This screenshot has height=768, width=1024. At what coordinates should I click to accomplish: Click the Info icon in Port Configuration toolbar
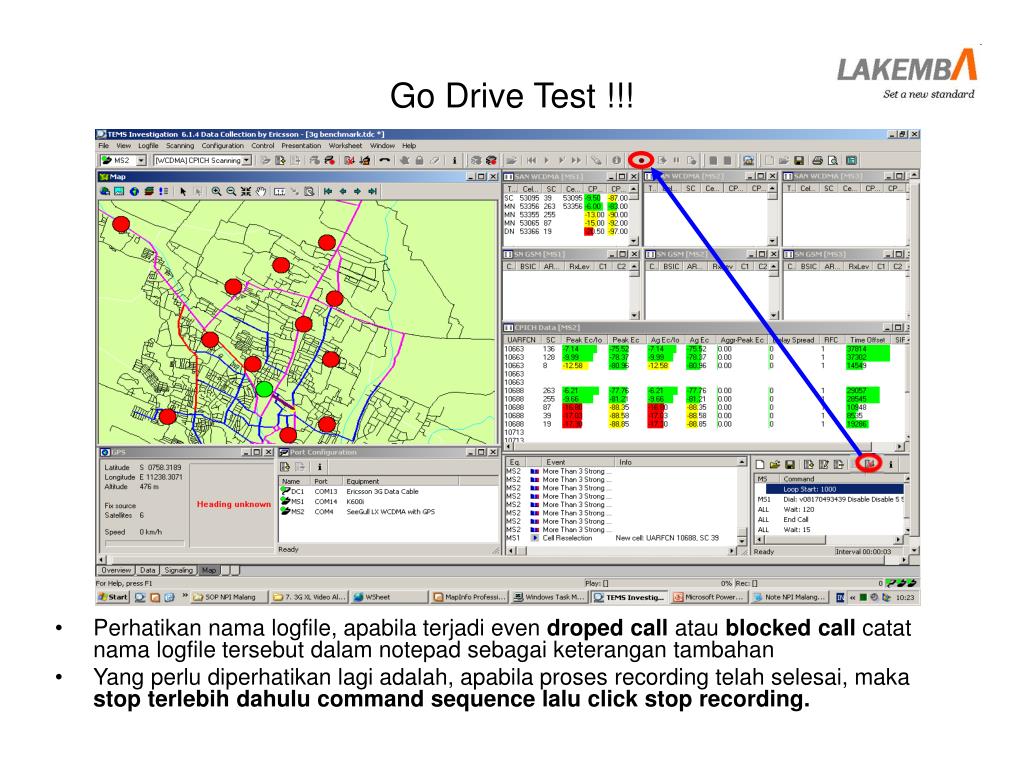click(x=319, y=467)
